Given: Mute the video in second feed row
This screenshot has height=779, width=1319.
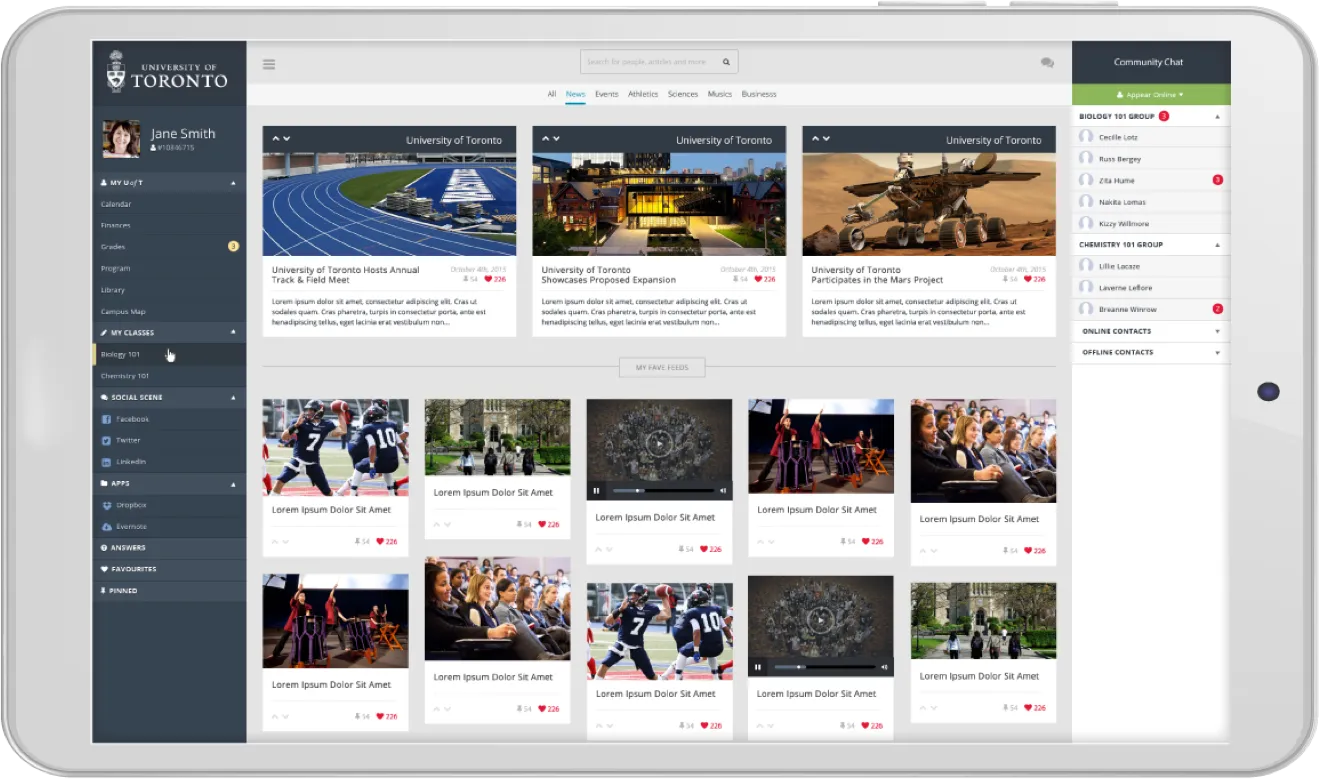Looking at the screenshot, I should [x=884, y=667].
